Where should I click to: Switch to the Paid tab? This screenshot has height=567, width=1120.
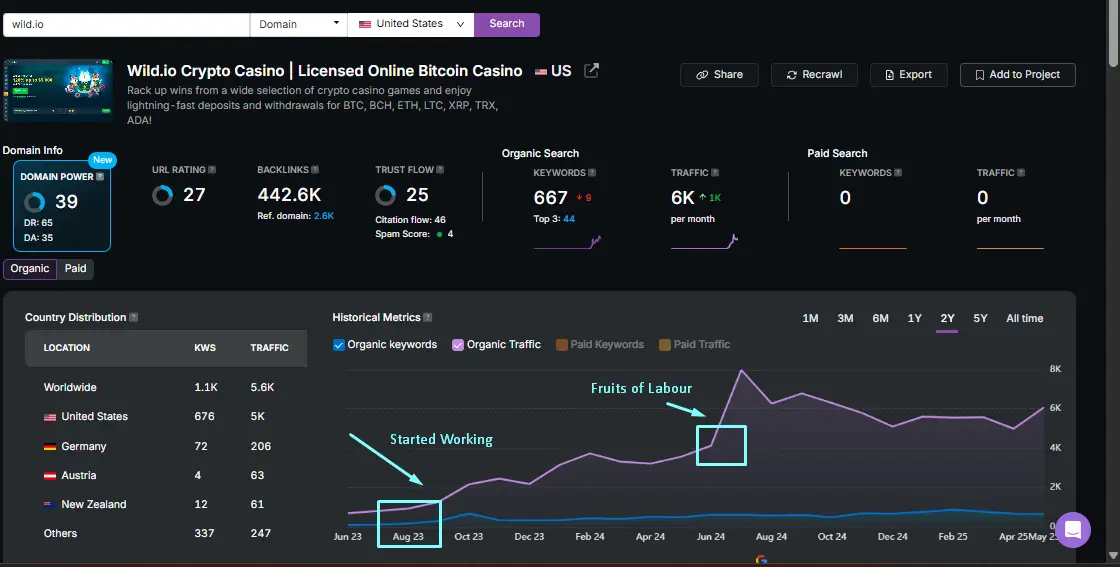pos(75,269)
